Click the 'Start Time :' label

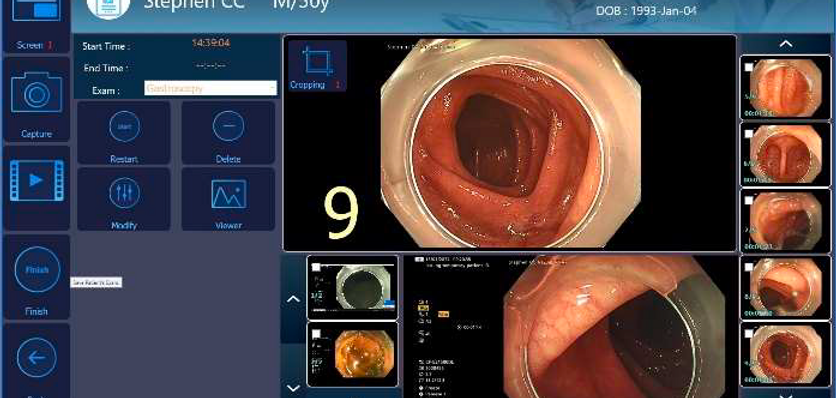[106, 46]
